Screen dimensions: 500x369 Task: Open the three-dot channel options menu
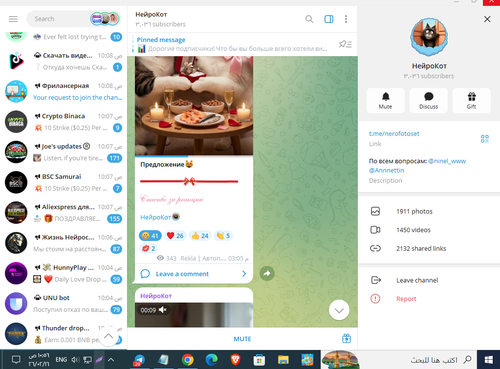[346, 19]
